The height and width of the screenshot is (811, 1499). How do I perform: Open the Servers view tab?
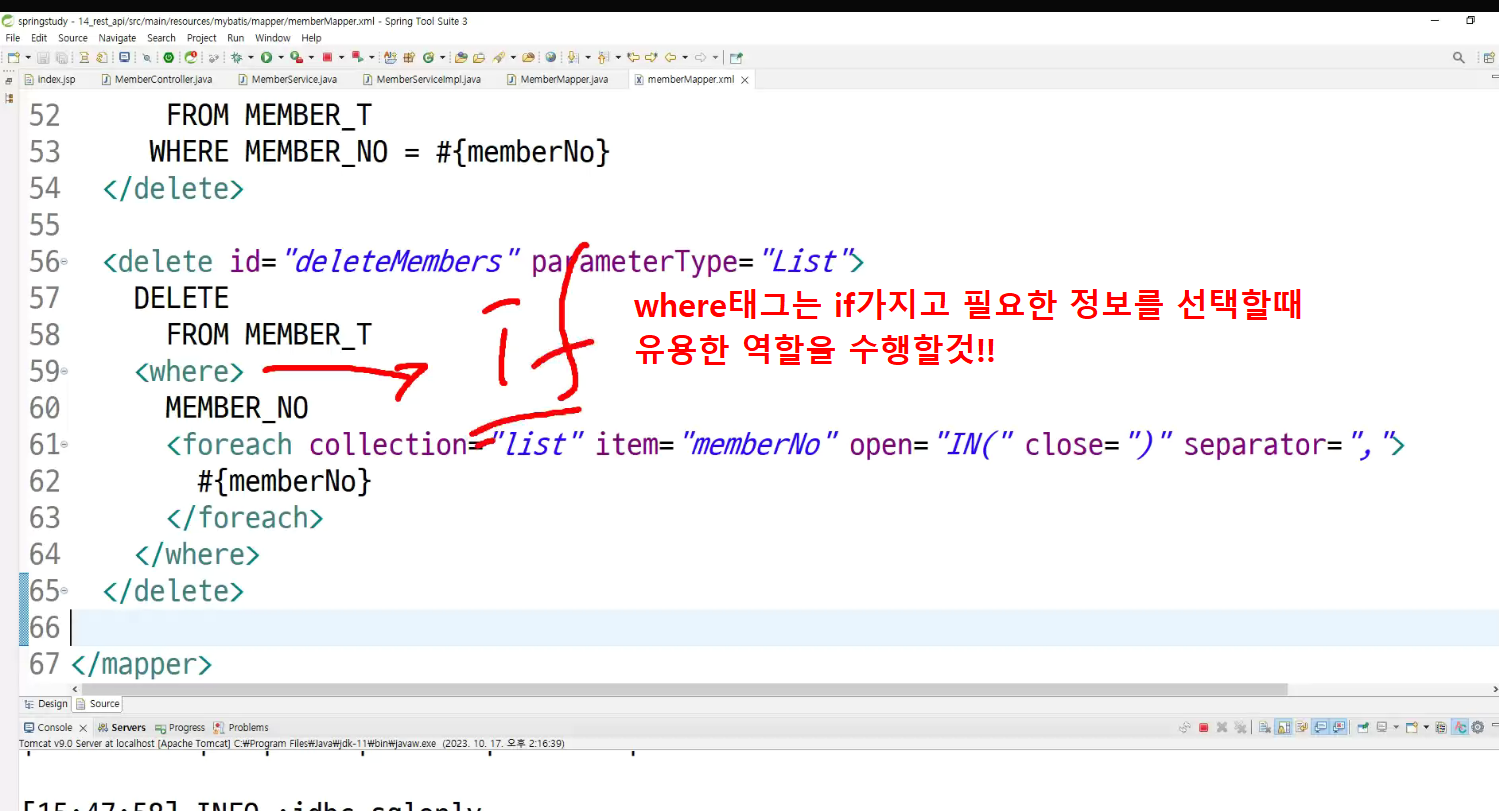coord(121,728)
